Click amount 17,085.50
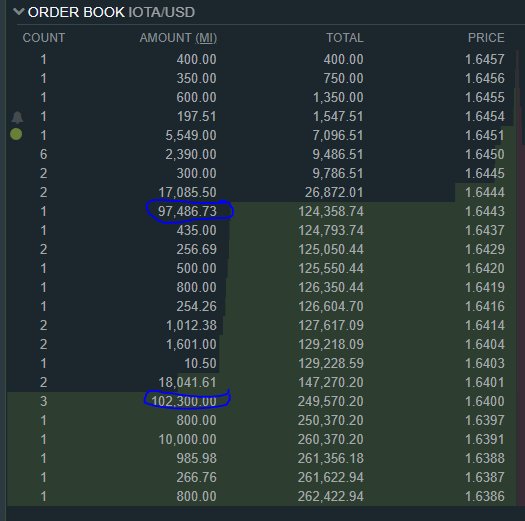This screenshot has height=521, width=525. coord(187,192)
